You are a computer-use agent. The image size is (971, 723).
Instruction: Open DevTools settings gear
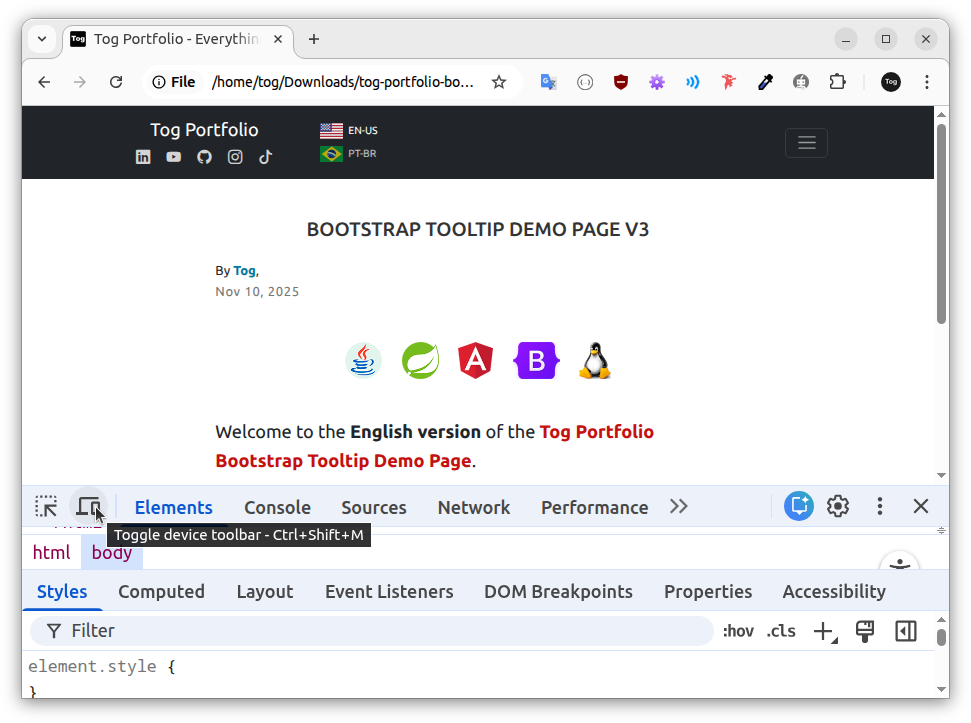tap(838, 506)
